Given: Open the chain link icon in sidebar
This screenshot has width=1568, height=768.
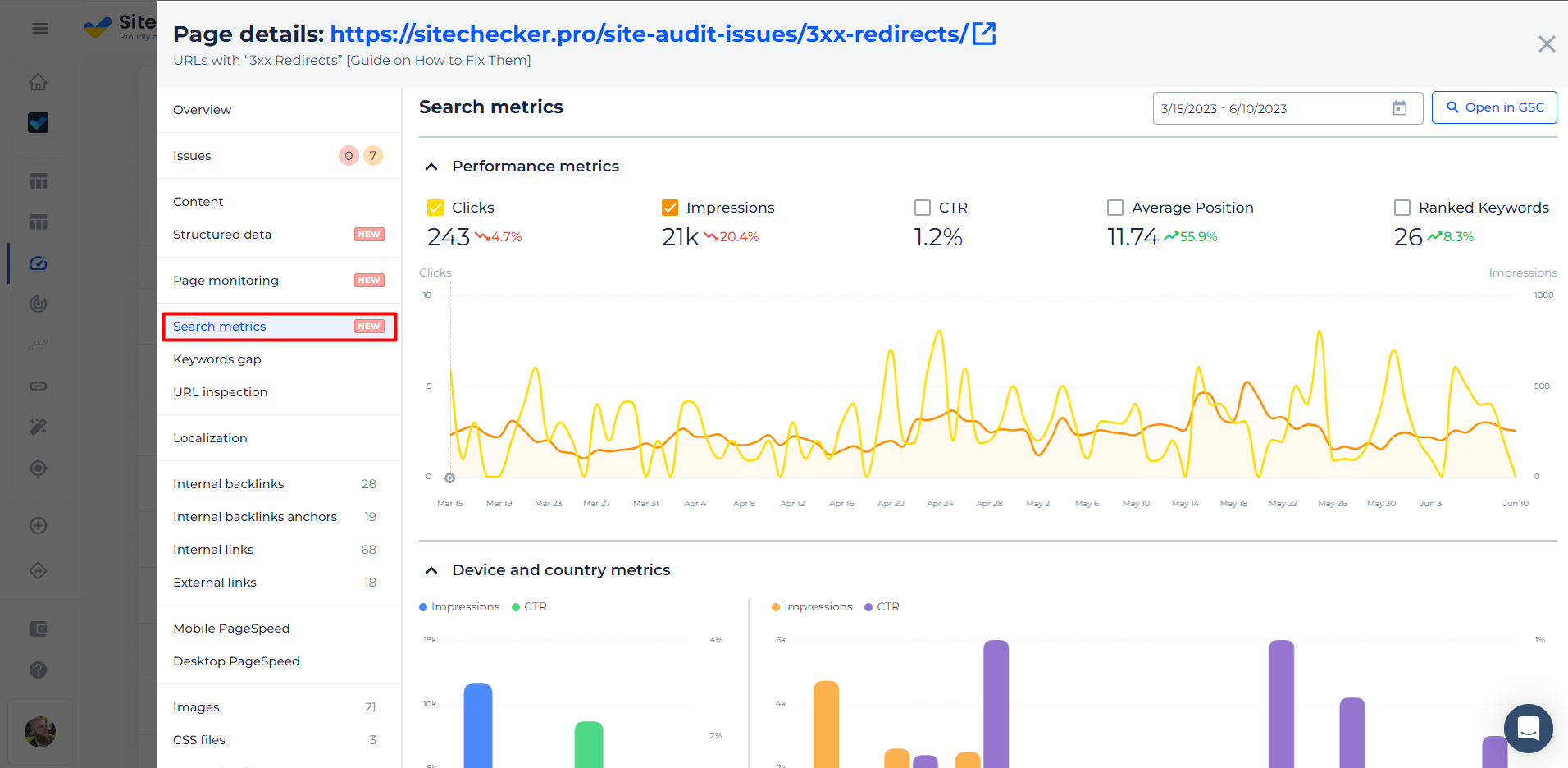Looking at the screenshot, I should coord(39,386).
